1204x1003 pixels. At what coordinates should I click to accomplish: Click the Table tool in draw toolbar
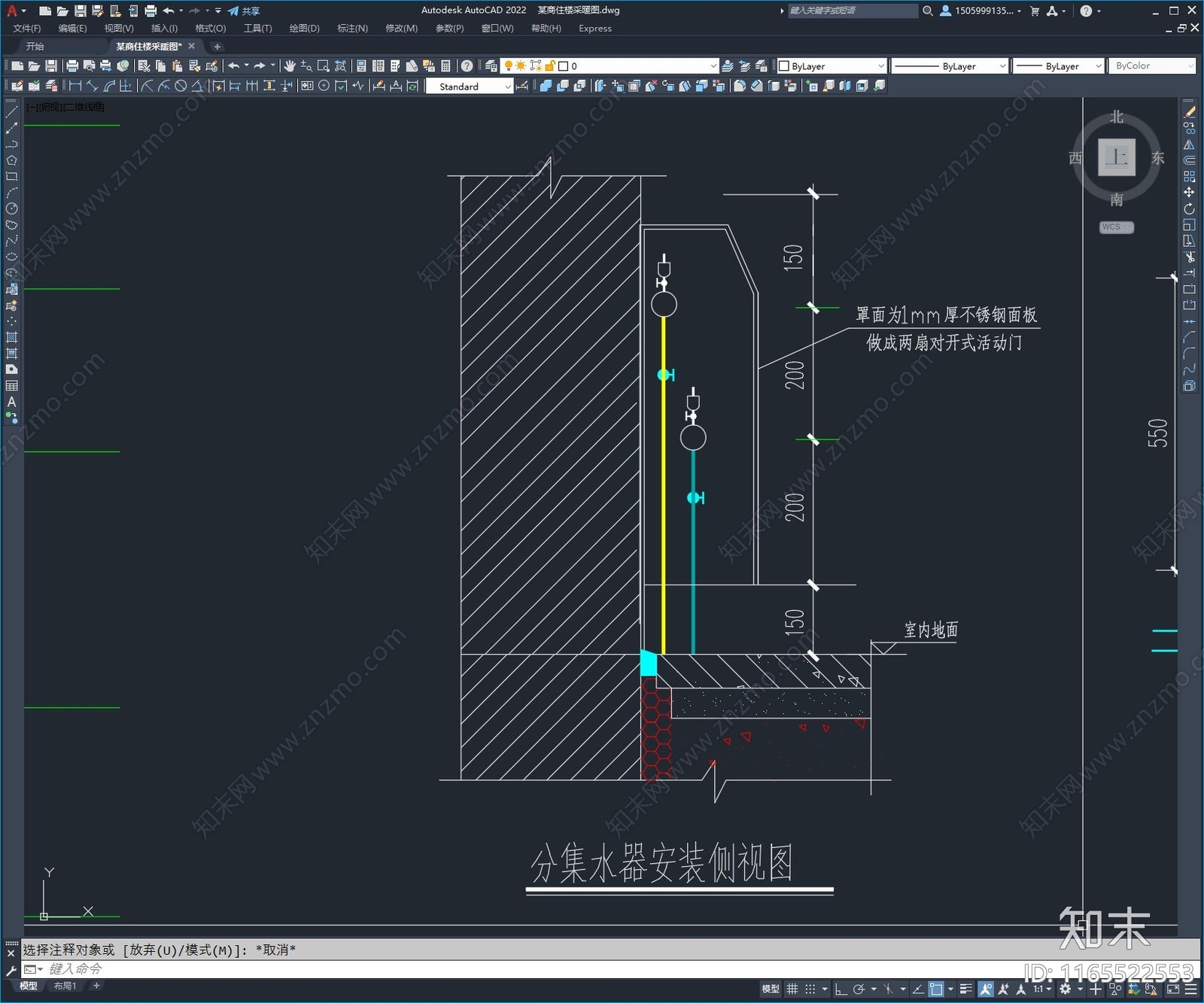pyautogui.click(x=11, y=385)
